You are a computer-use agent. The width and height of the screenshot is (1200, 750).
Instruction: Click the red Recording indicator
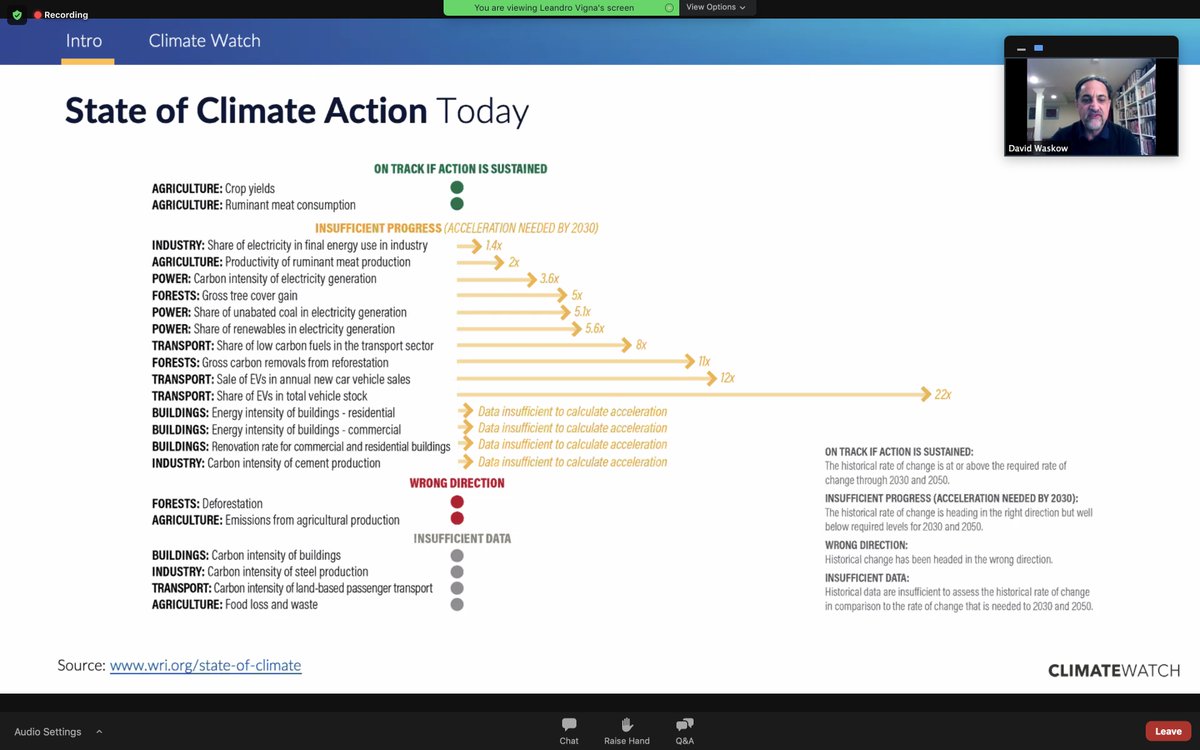pos(61,15)
